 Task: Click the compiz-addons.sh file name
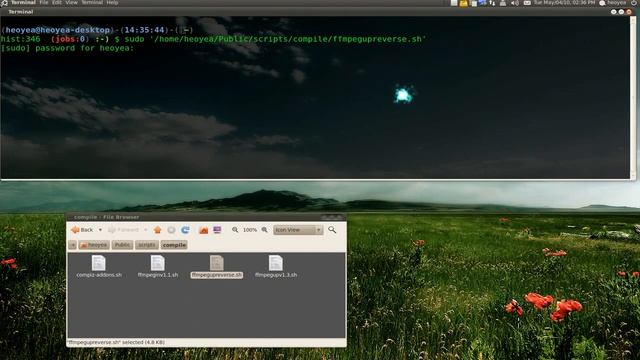[x=99, y=275]
